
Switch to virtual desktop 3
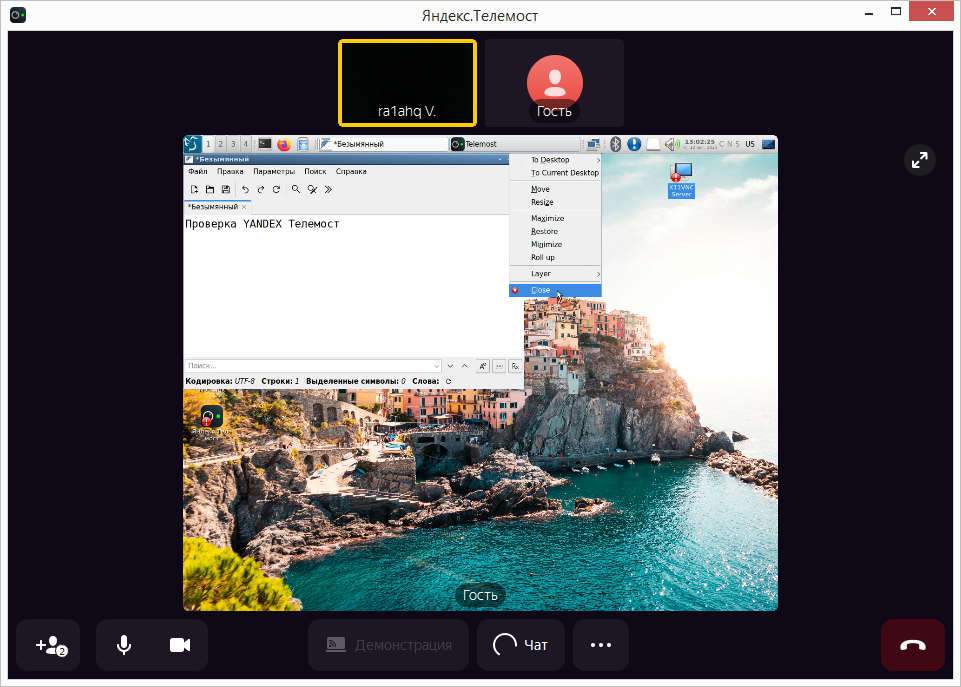pos(233,144)
